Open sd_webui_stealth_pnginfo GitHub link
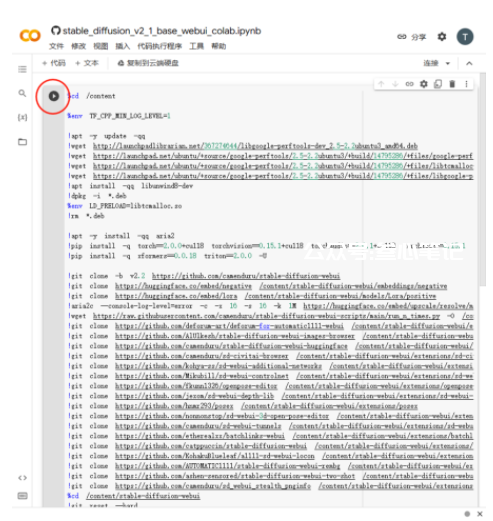 [x=213, y=486]
